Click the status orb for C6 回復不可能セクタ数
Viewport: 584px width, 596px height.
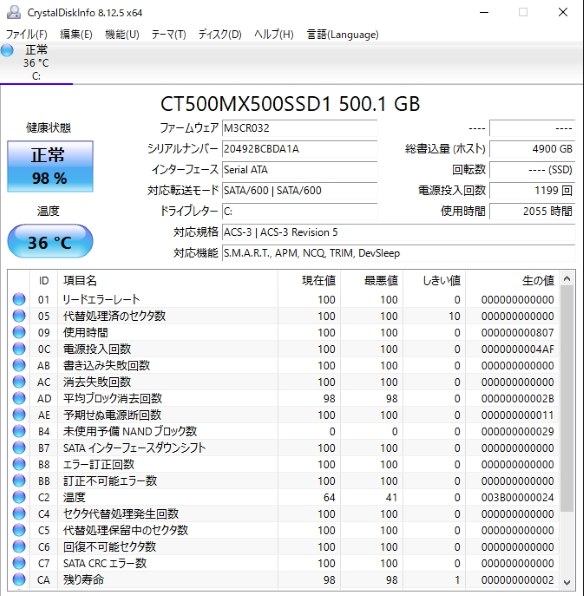point(19,547)
